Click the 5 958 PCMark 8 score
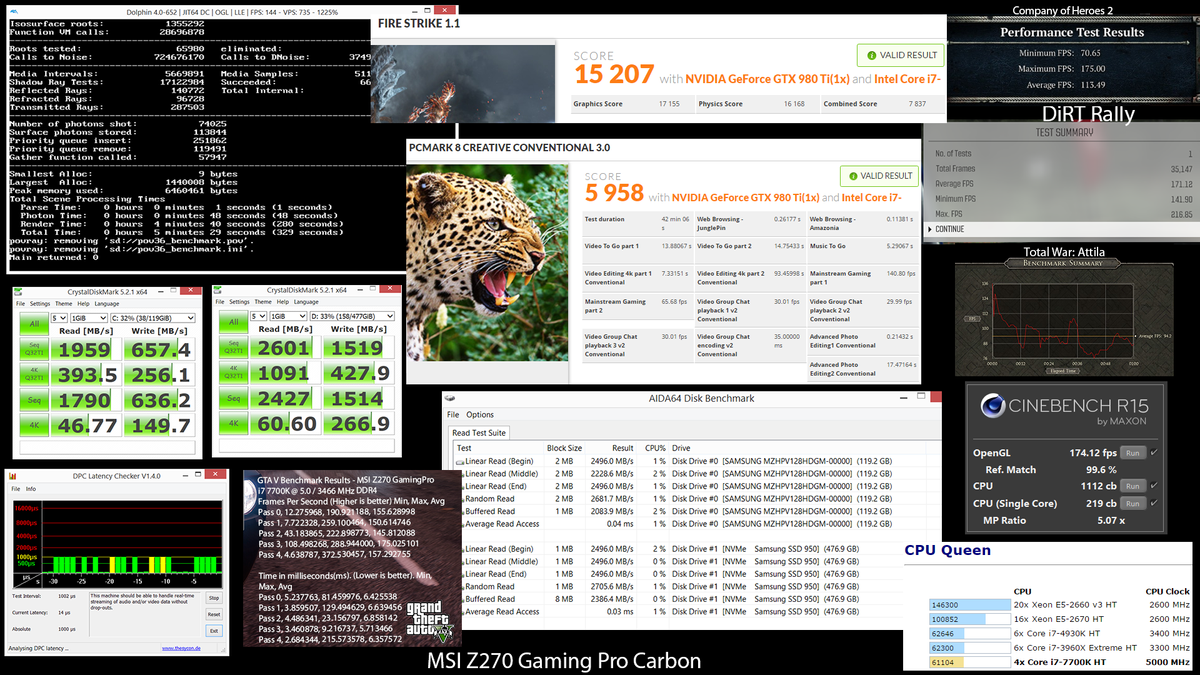The image size is (1200, 675). [615, 195]
